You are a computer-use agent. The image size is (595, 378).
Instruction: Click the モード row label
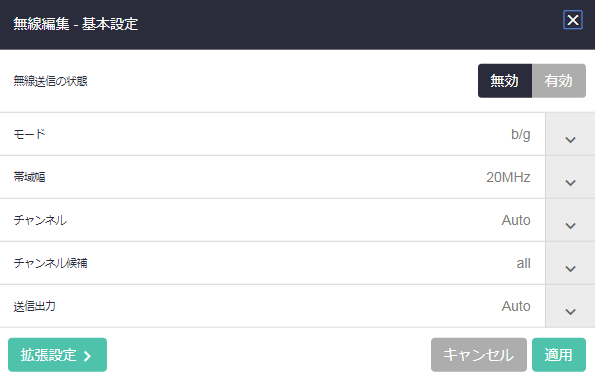(x=30, y=134)
